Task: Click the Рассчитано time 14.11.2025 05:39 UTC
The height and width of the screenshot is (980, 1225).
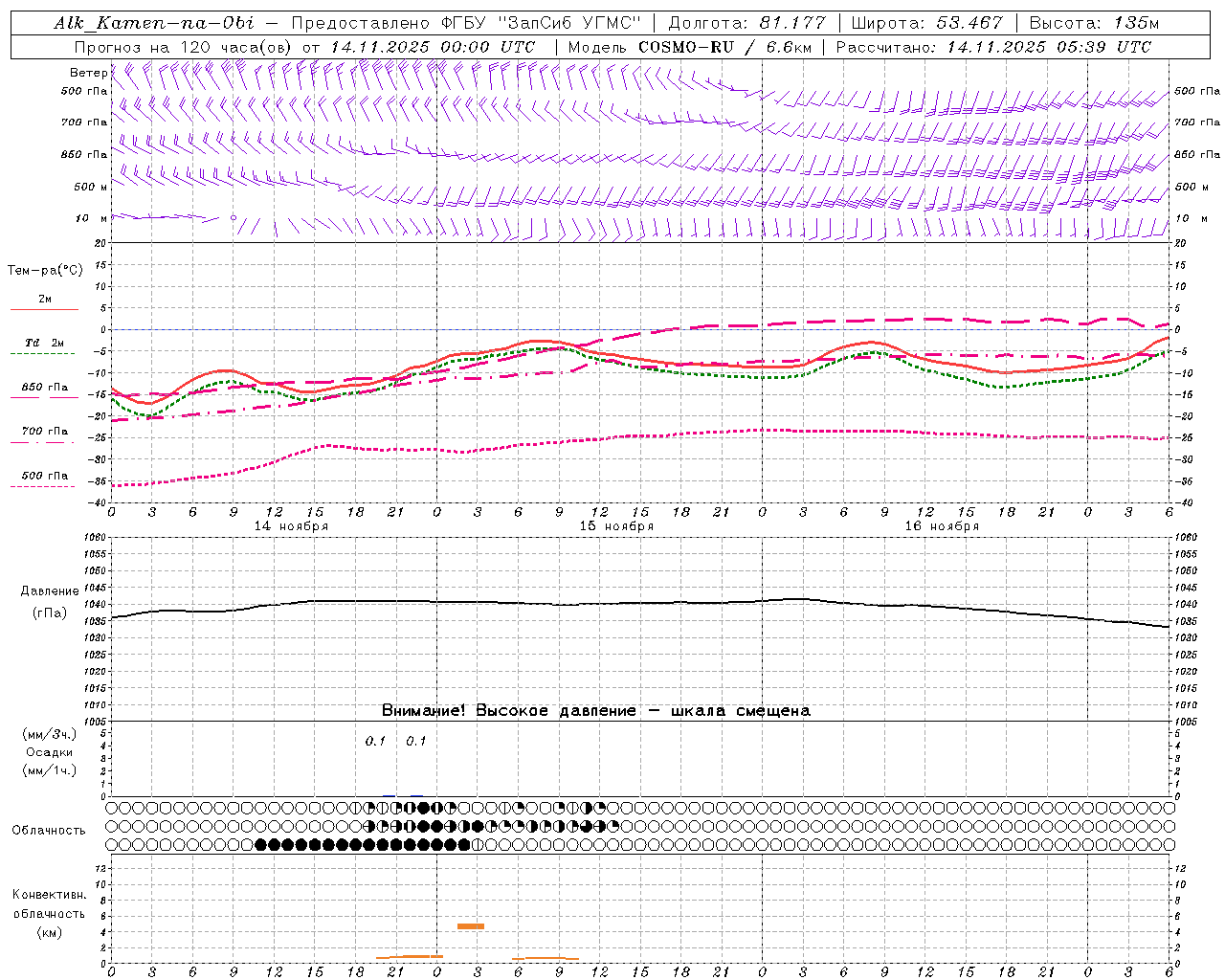Action: [x=1049, y=46]
